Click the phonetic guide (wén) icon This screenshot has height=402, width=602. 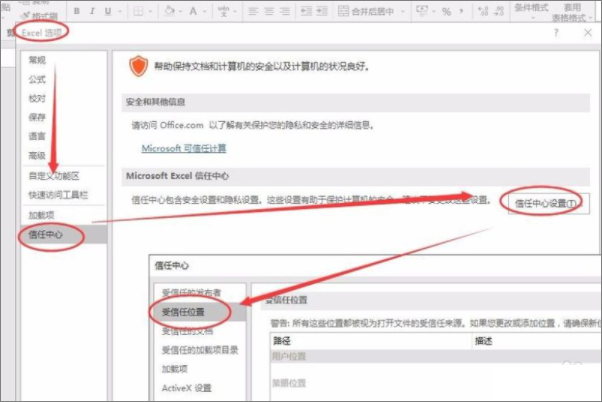[223, 12]
